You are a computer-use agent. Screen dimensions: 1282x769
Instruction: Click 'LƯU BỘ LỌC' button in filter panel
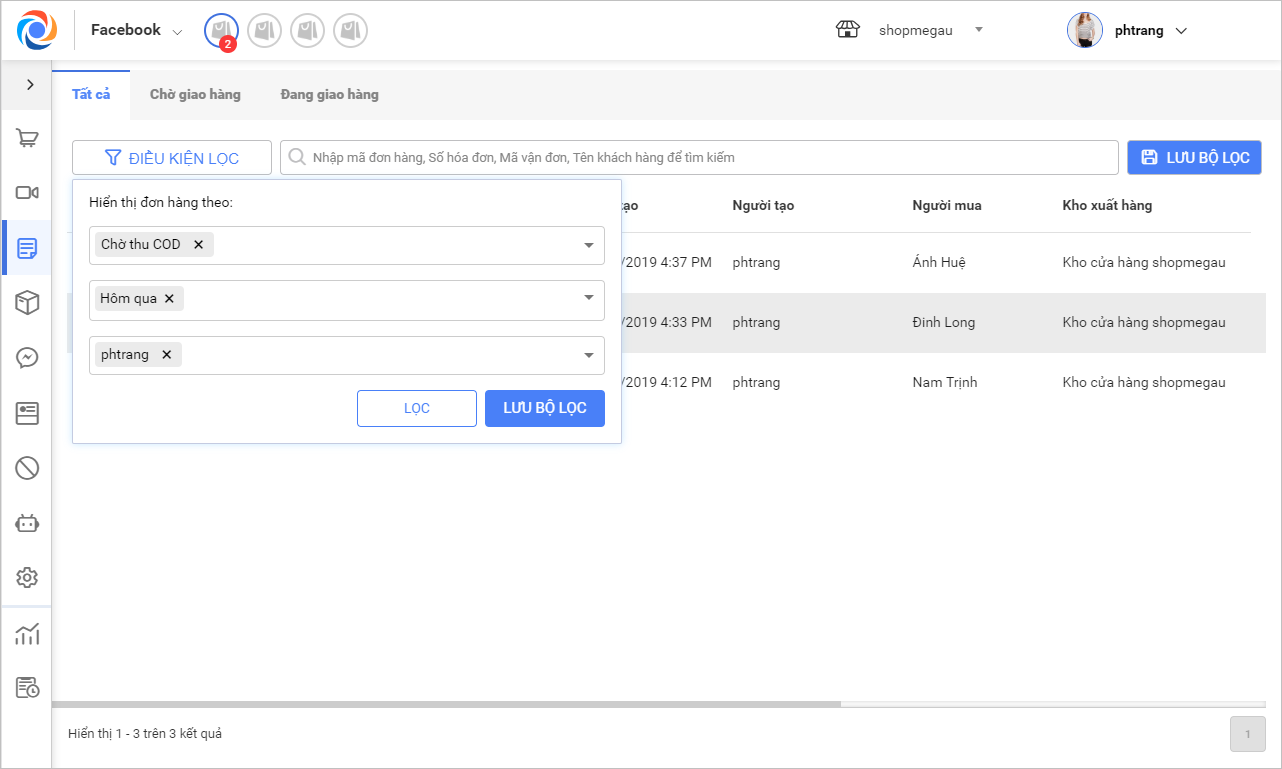point(544,409)
